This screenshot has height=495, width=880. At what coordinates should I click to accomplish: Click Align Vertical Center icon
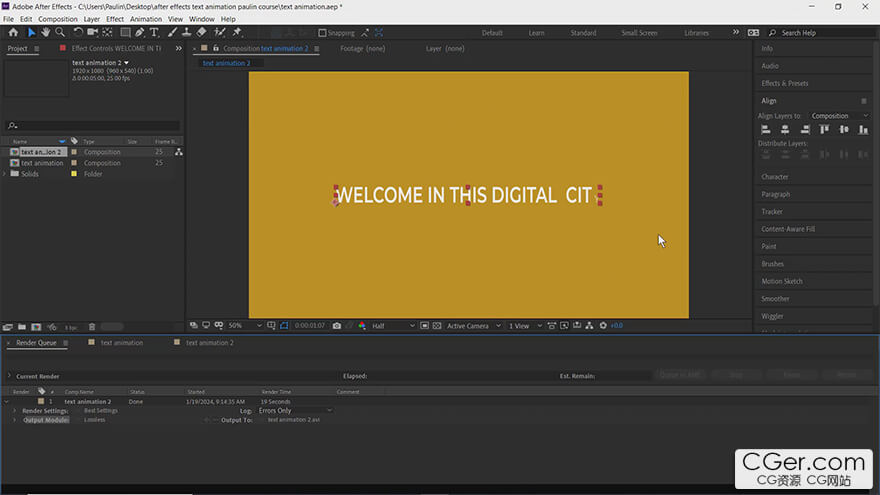click(x=844, y=130)
